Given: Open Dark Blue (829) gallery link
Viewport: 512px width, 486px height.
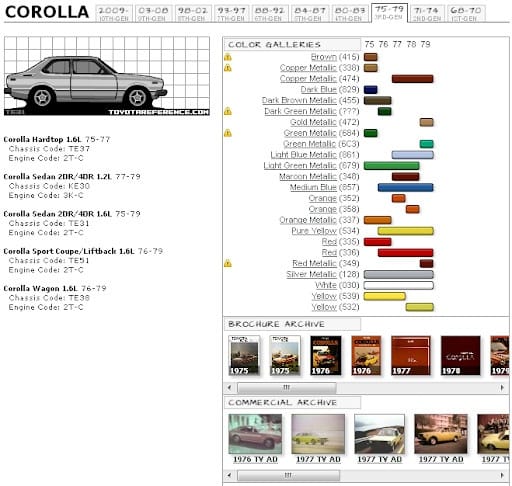Looking at the screenshot, I should click(318, 90).
